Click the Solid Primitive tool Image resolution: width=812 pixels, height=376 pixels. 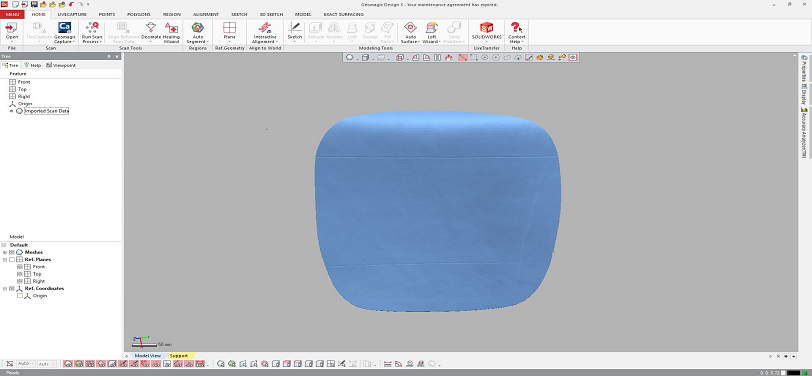[x=454, y=32]
